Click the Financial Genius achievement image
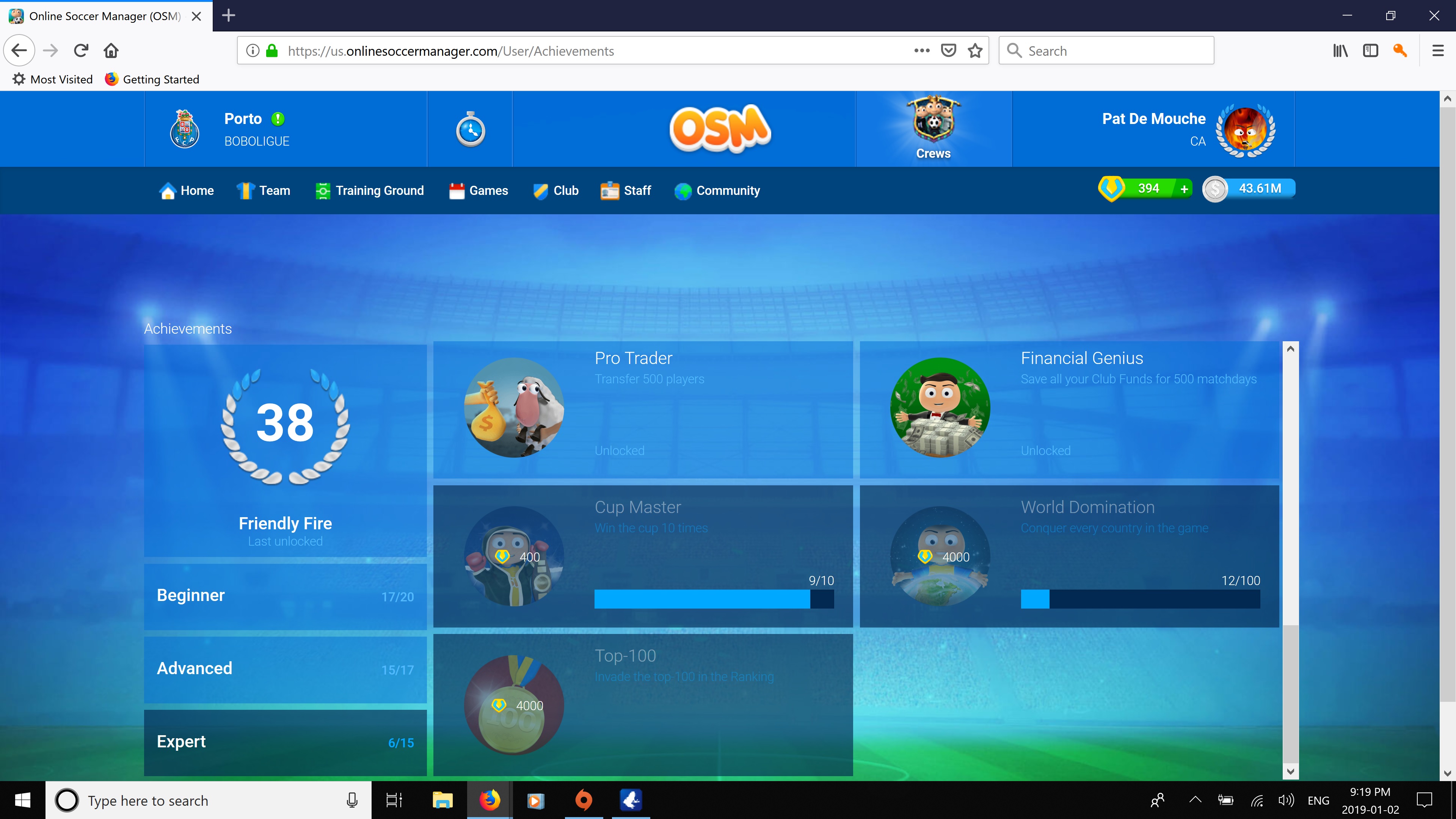 coord(940,408)
